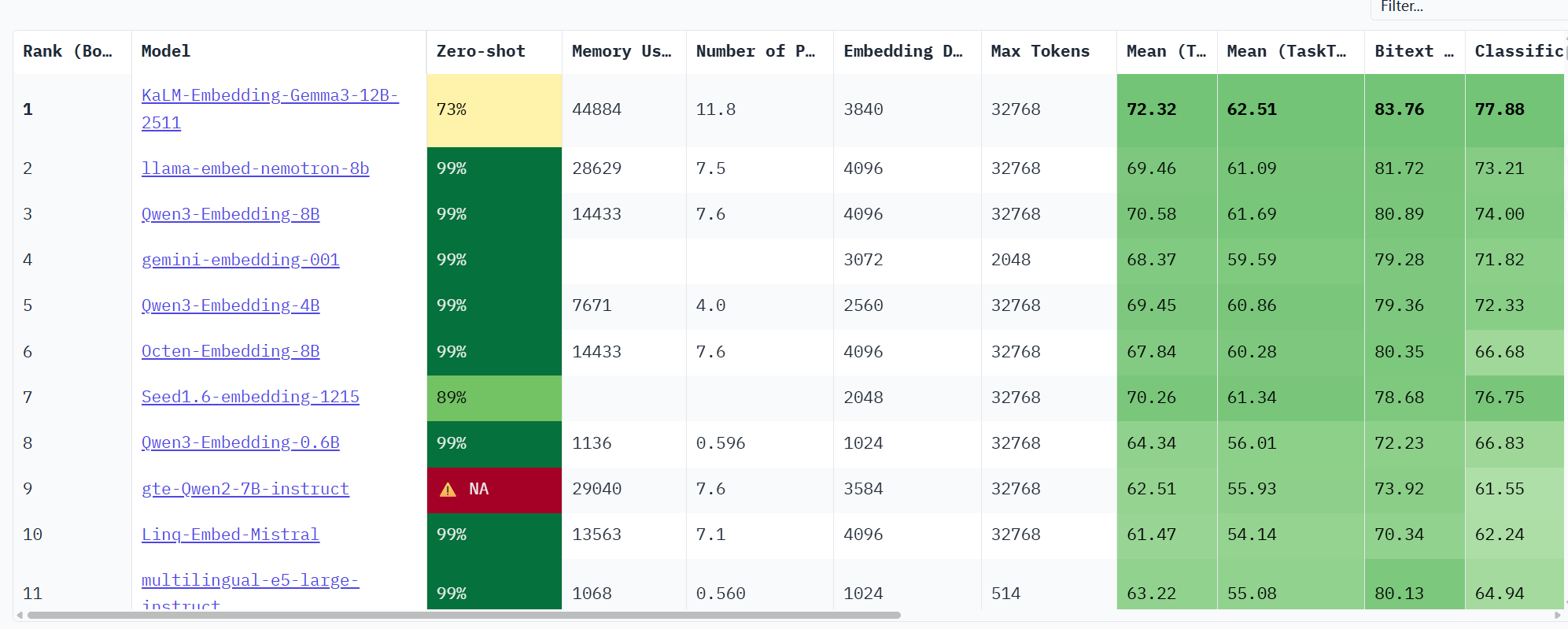Open the gte-Qwen2-7B-instruct link
This screenshot has width=1568, height=629.
(245, 489)
